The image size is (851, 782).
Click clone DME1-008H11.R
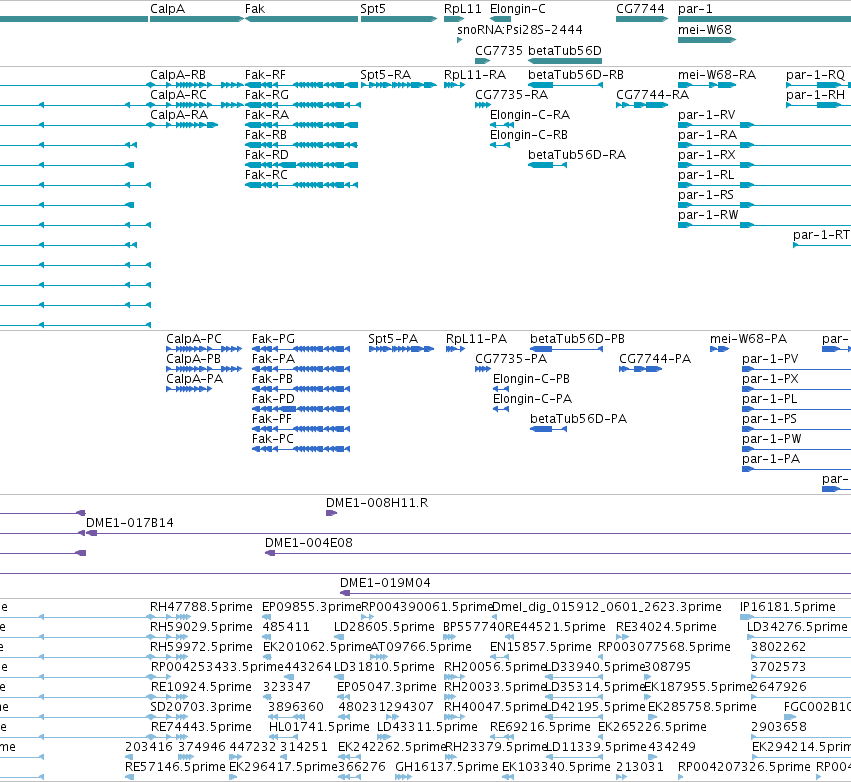coord(331,513)
